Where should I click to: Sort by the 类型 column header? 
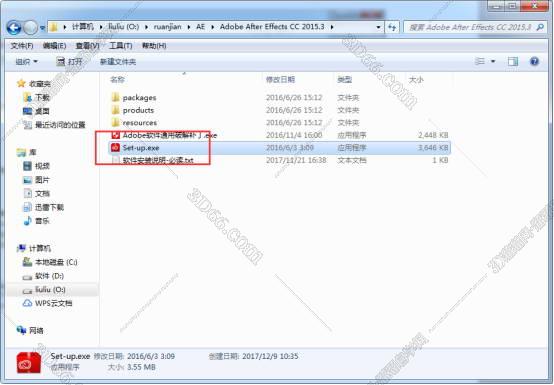click(344, 80)
